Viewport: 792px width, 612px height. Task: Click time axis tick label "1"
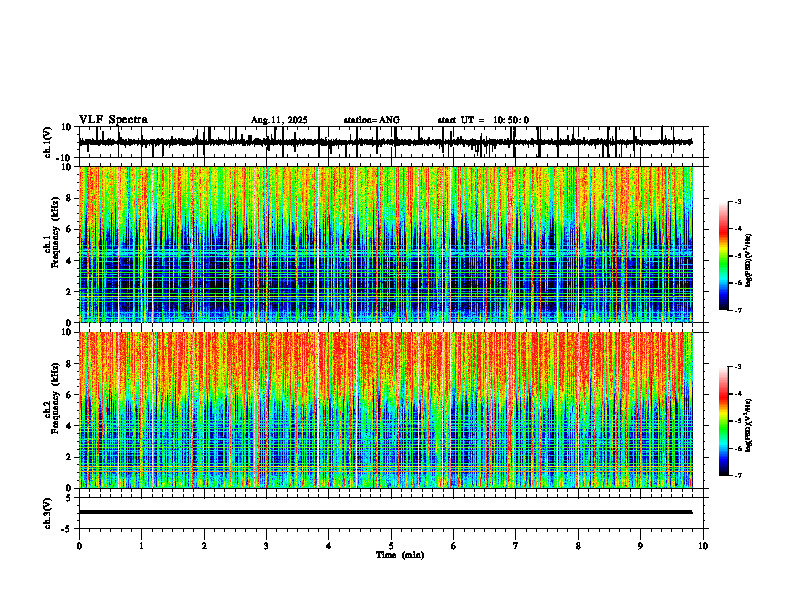click(141, 546)
